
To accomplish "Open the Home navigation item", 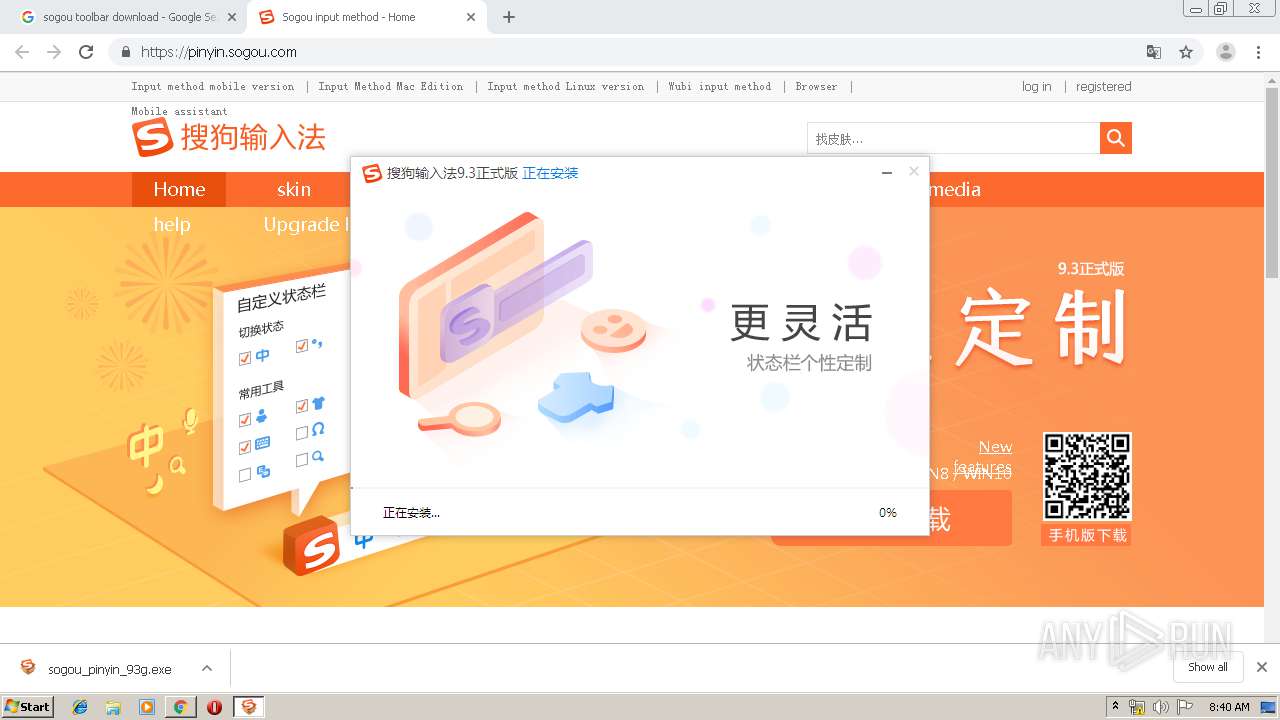I will [x=179, y=189].
